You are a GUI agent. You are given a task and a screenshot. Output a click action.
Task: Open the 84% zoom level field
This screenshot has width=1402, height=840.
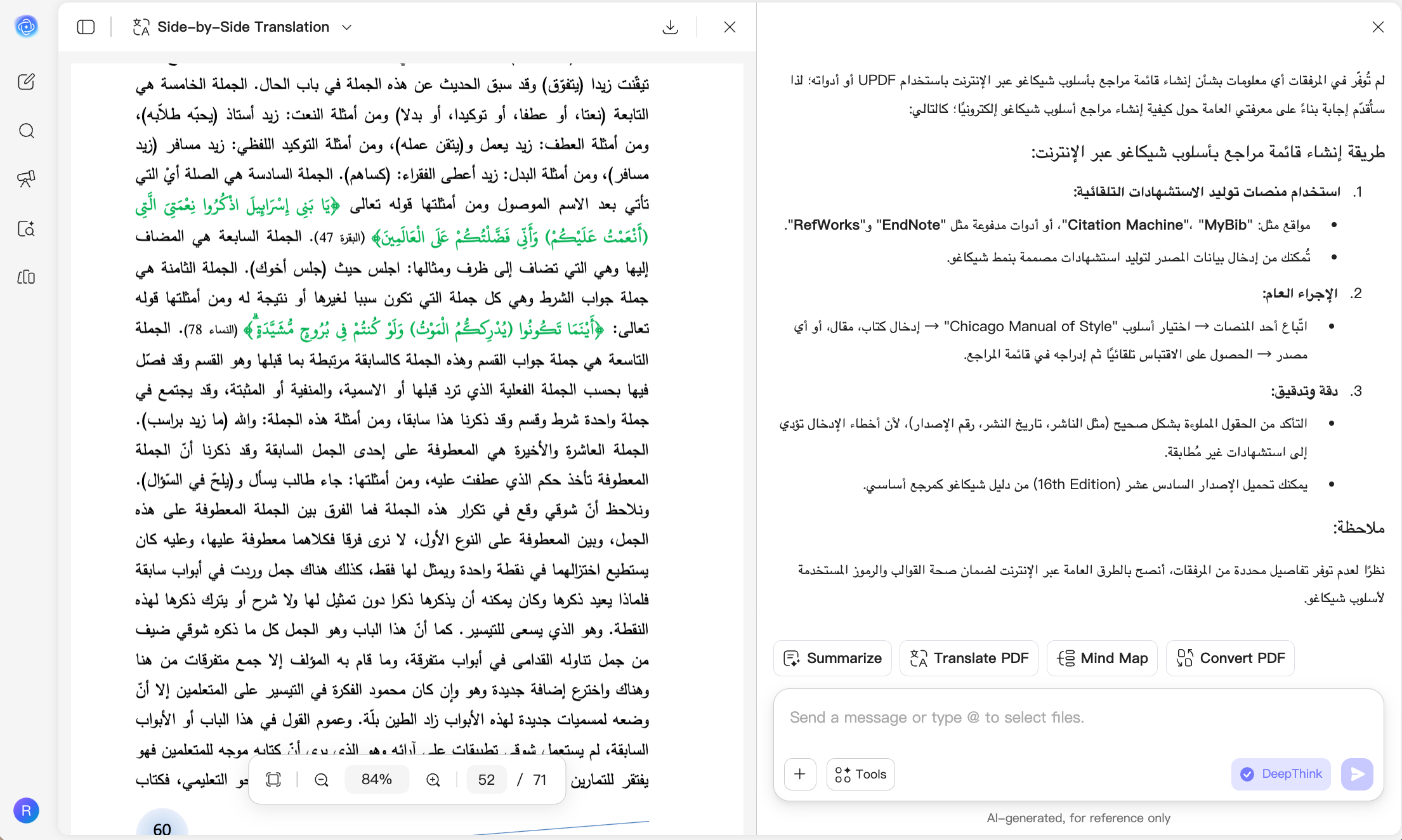point(377,779)
